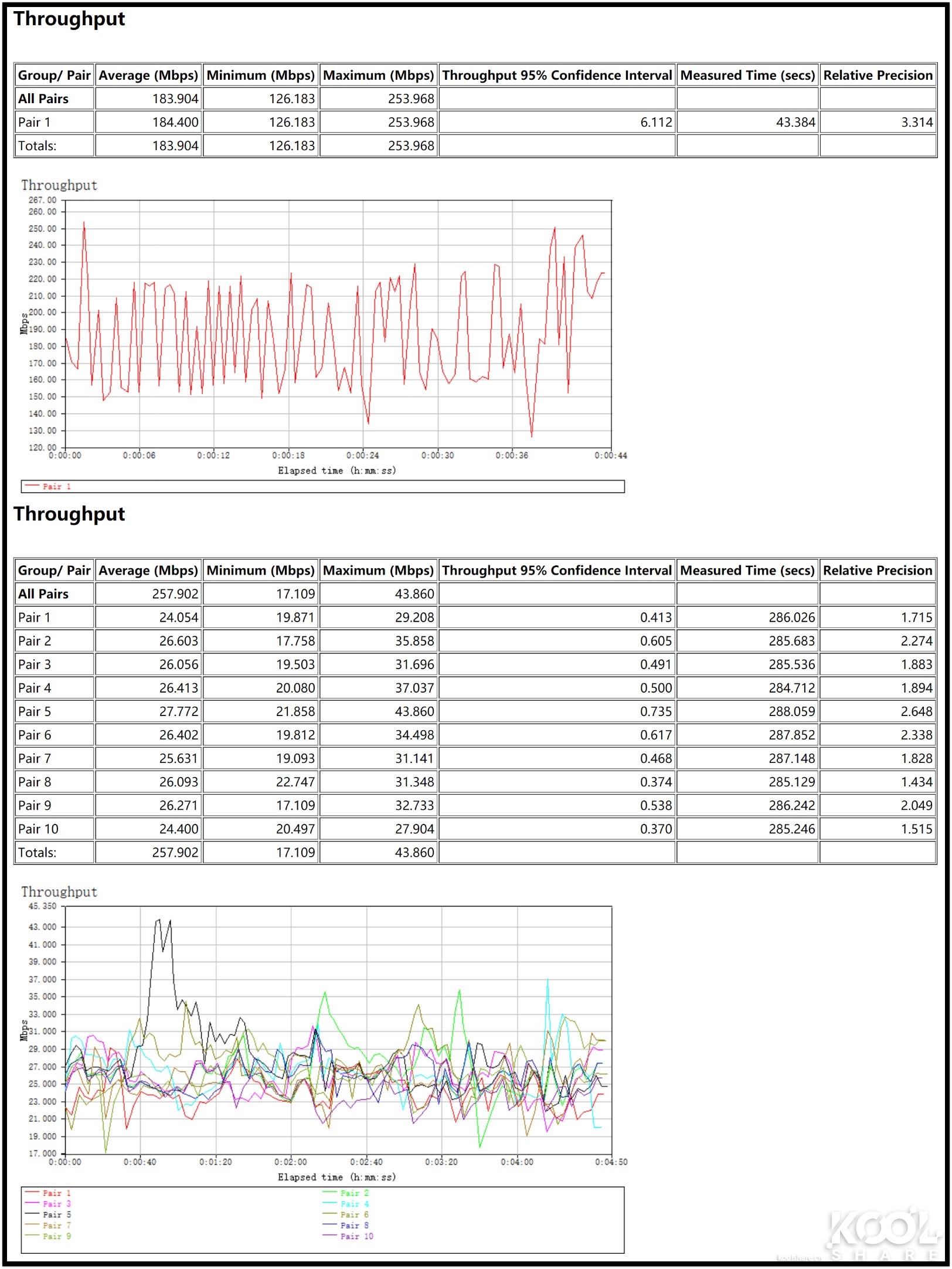Click Pair 3 magenta legend entry
The width and height of the screenshot is (952, 1269).
tap(49, 1204)
